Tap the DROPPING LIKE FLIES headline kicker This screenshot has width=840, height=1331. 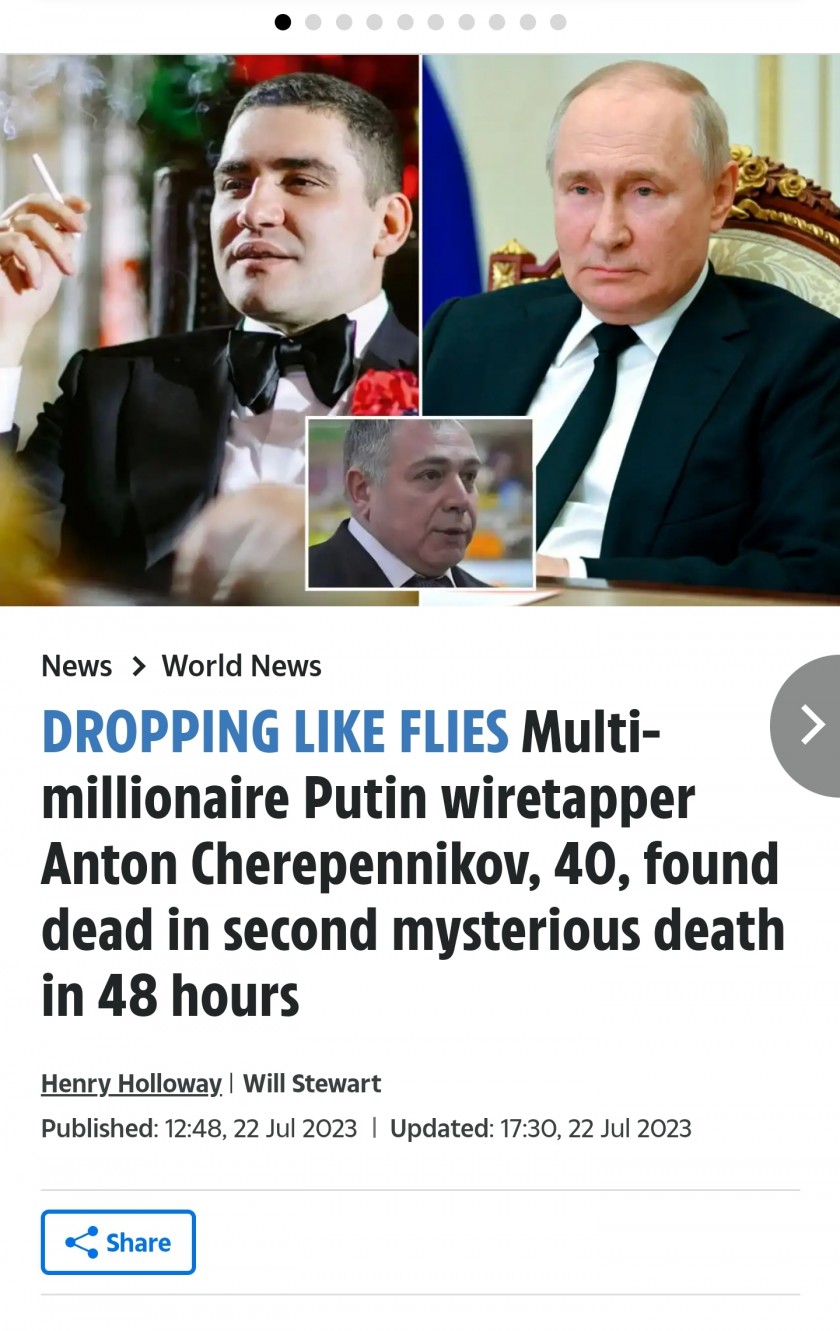tap(275, 732)
